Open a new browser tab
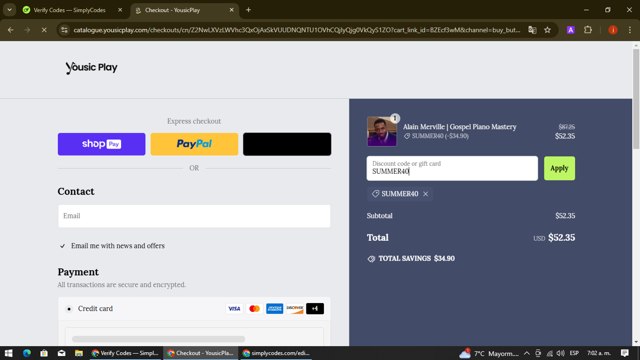640x360 pixels. pos(248,10)
